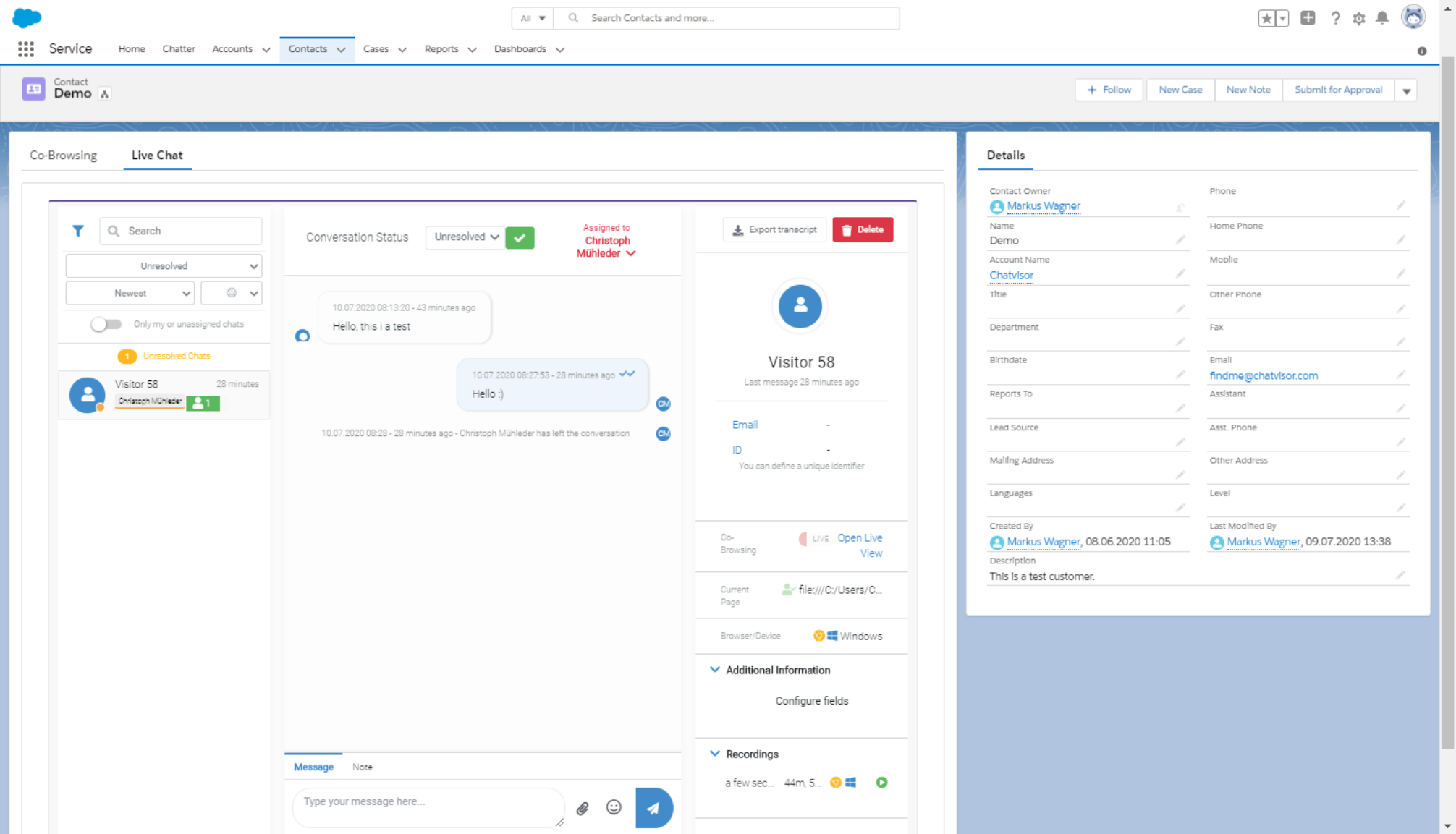Image resolution: width=1456 pixels, height=834 pixels.
Task: Confirm conversation status with green check
Action: click(520, 237)
